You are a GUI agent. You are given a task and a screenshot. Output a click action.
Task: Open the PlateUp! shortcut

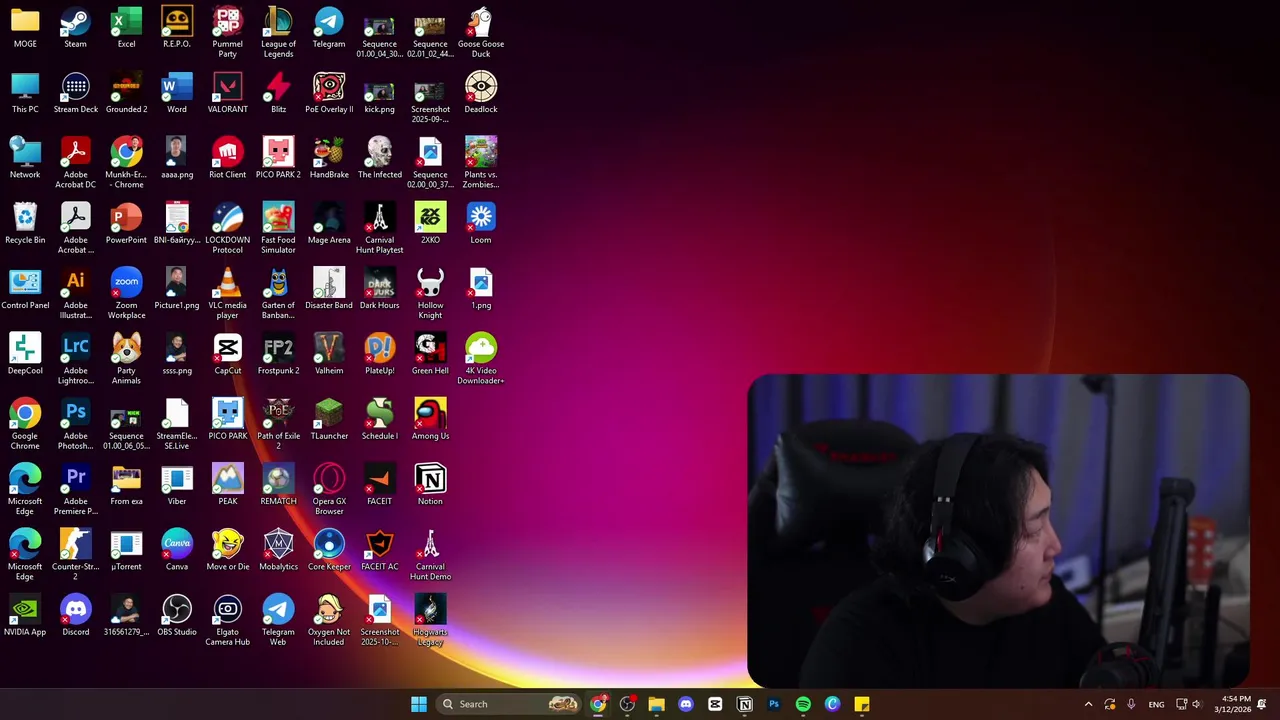pos(380,354)
